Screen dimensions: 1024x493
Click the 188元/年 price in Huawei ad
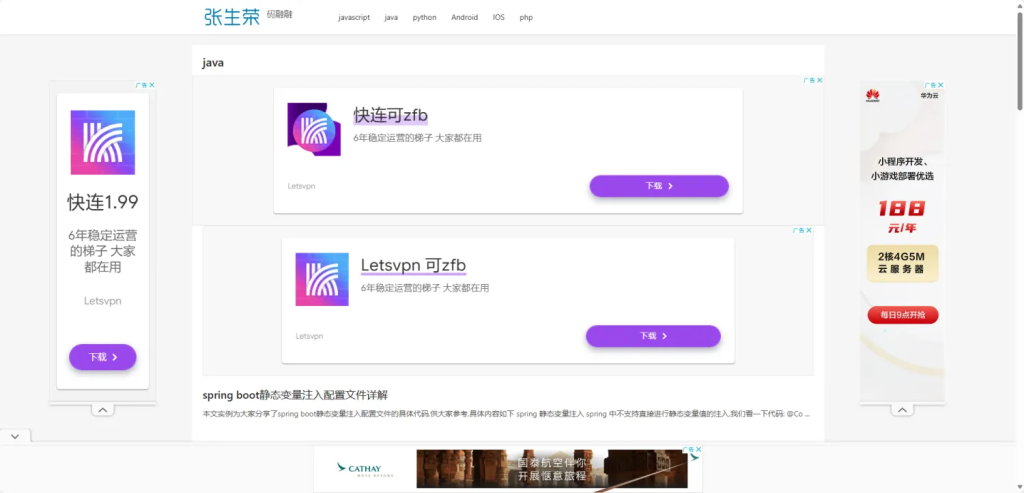[902, 217]
